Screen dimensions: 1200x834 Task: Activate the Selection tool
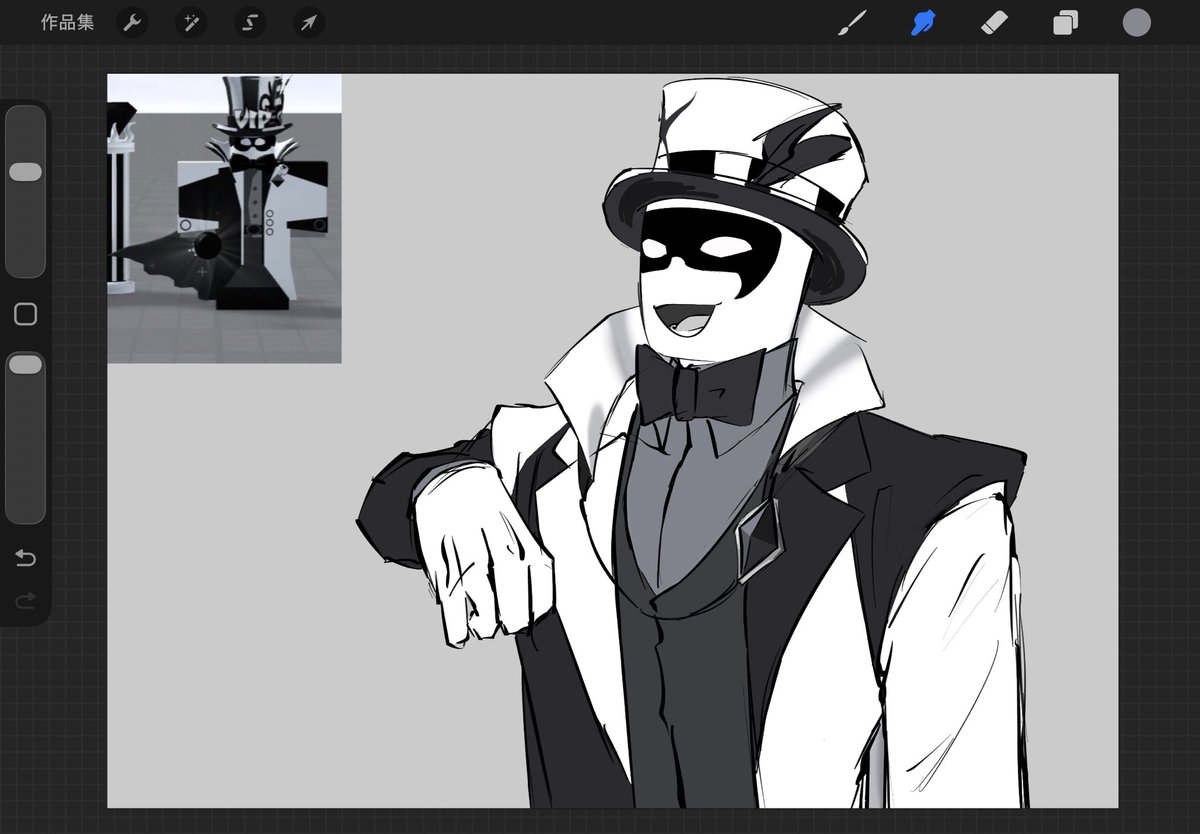250,23
